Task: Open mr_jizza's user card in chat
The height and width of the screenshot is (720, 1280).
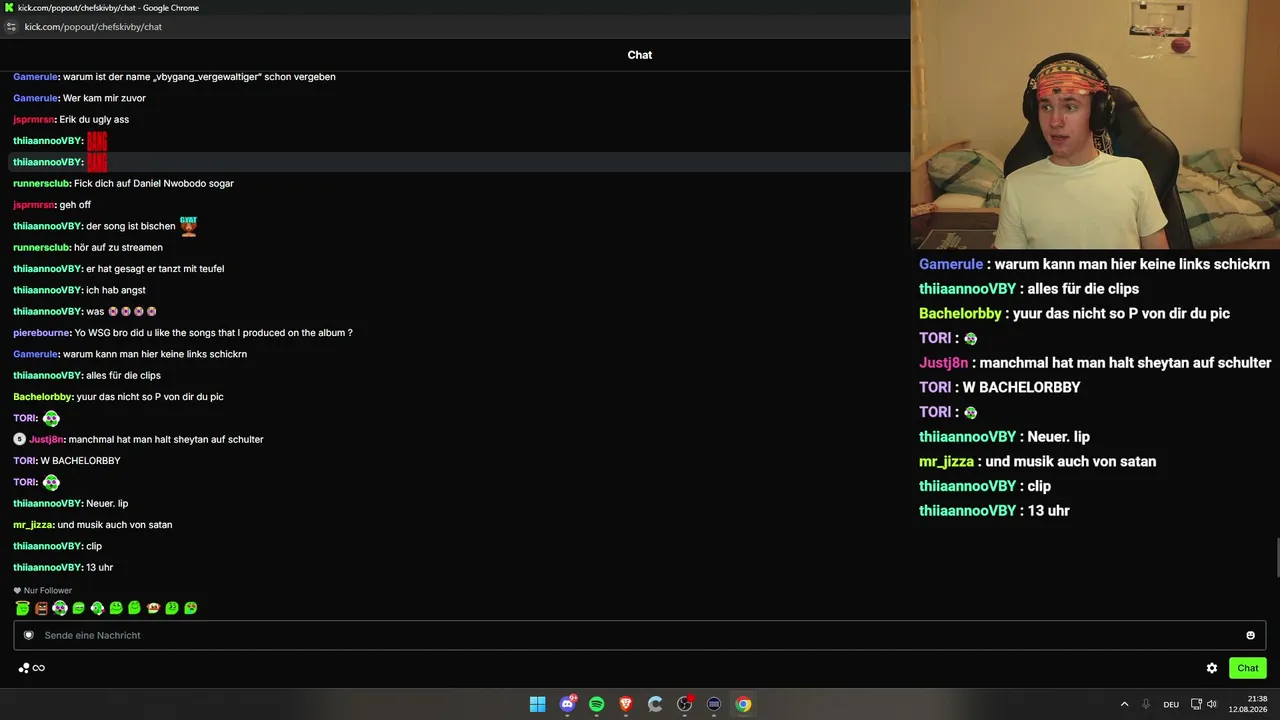Action: tap(33, 525)
